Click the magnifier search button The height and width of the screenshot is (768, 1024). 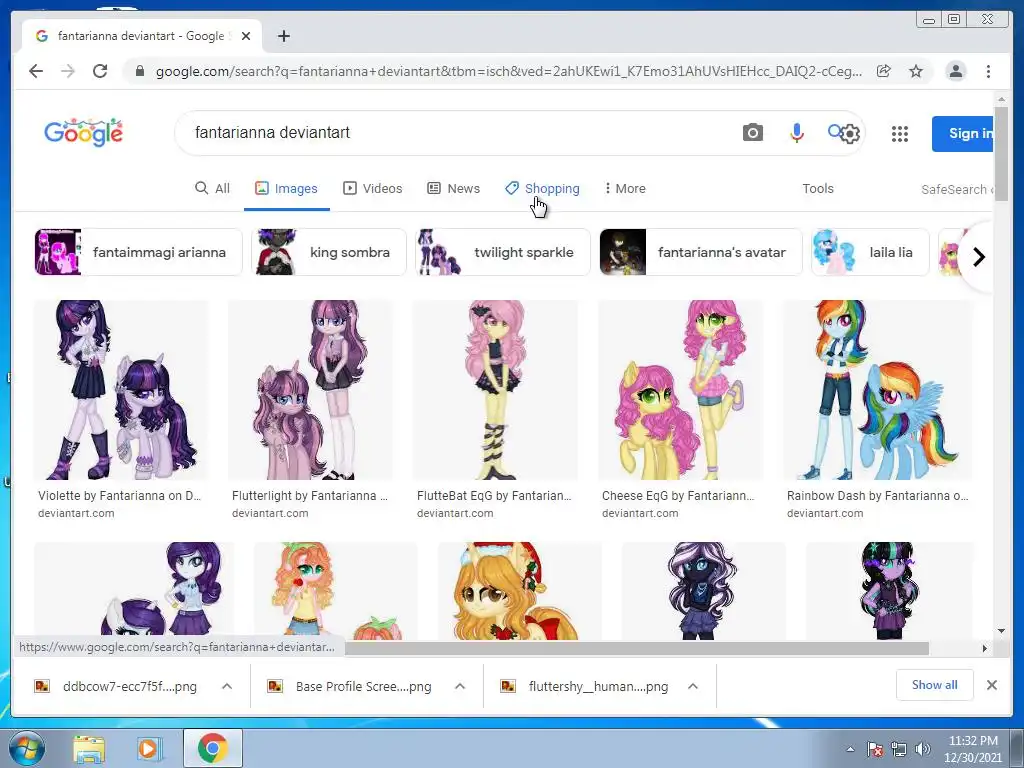834,132
